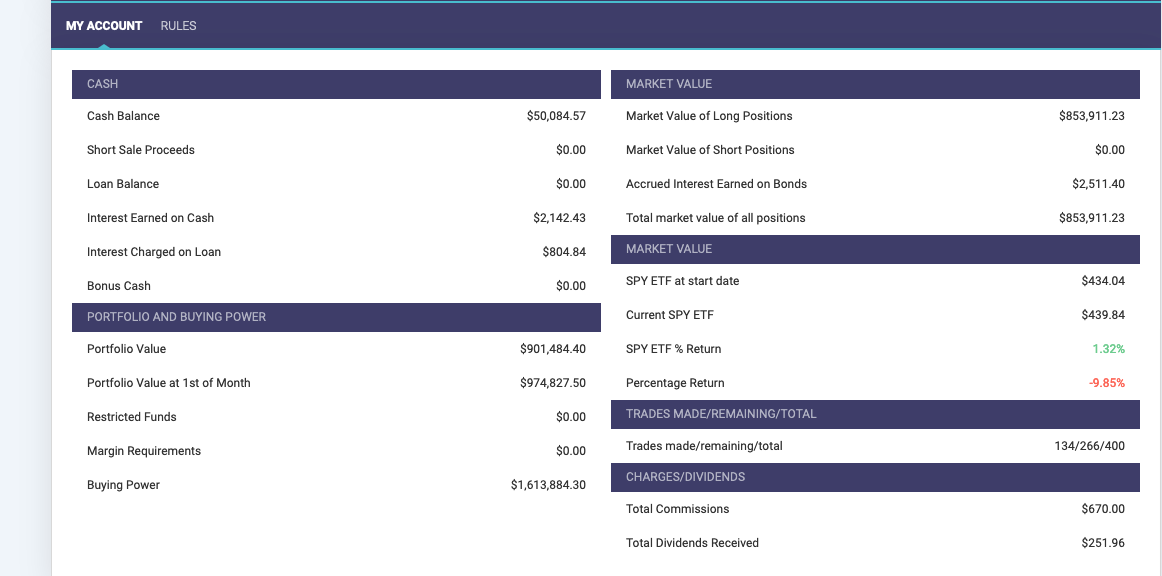Image resolution: width=1162 pixels, height=576 pixels.
Task: Click the Current SPY ETF value $439.84
Action: pos(1103,315)
